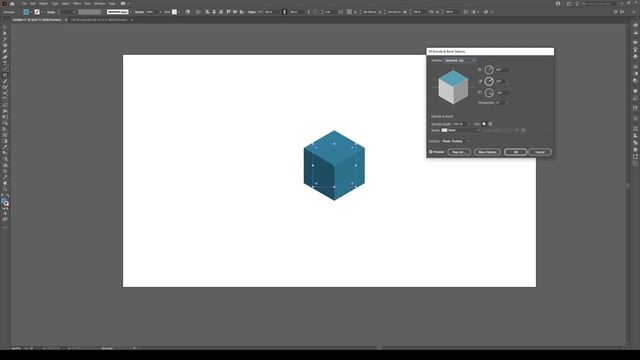Image resolution: width=640 pixels, height=360 pixels.
Task: Open the Effect menu
Action: (77, 4)
